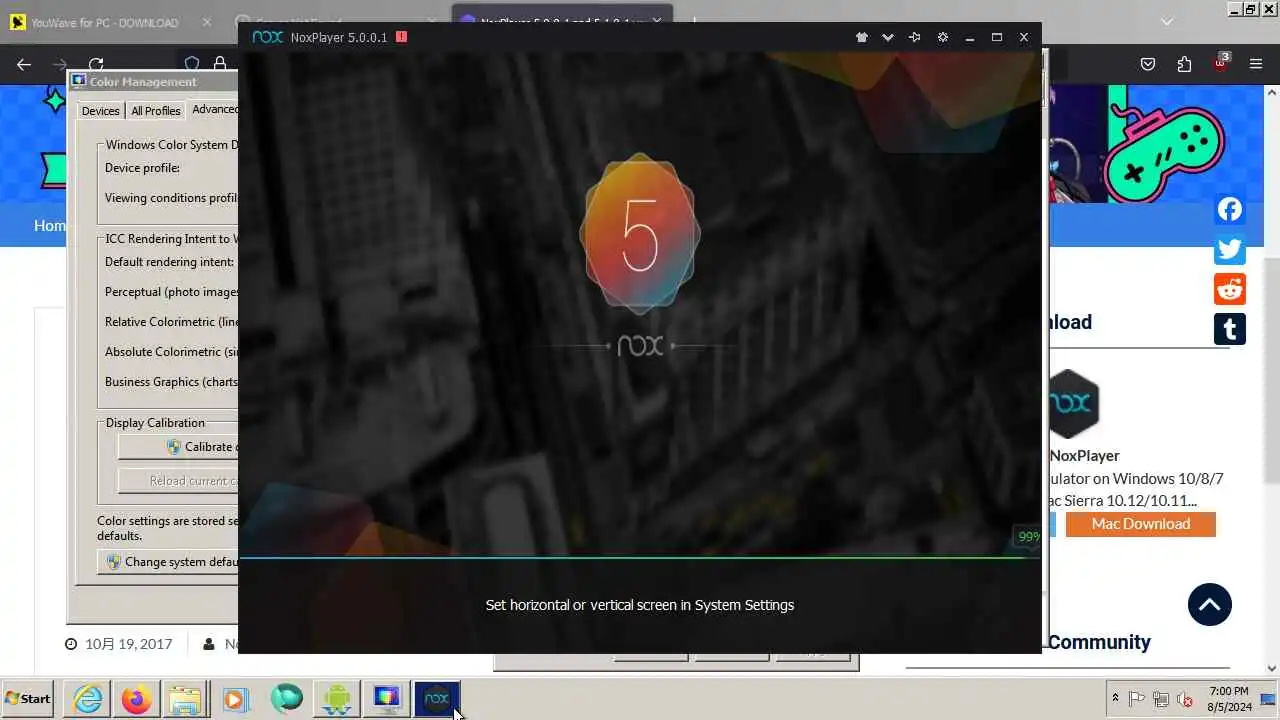The width and height of the screenshot is (1280, 720).
Task: Open Firefox list all tabs chevron
Action: tap(1166, 21)
